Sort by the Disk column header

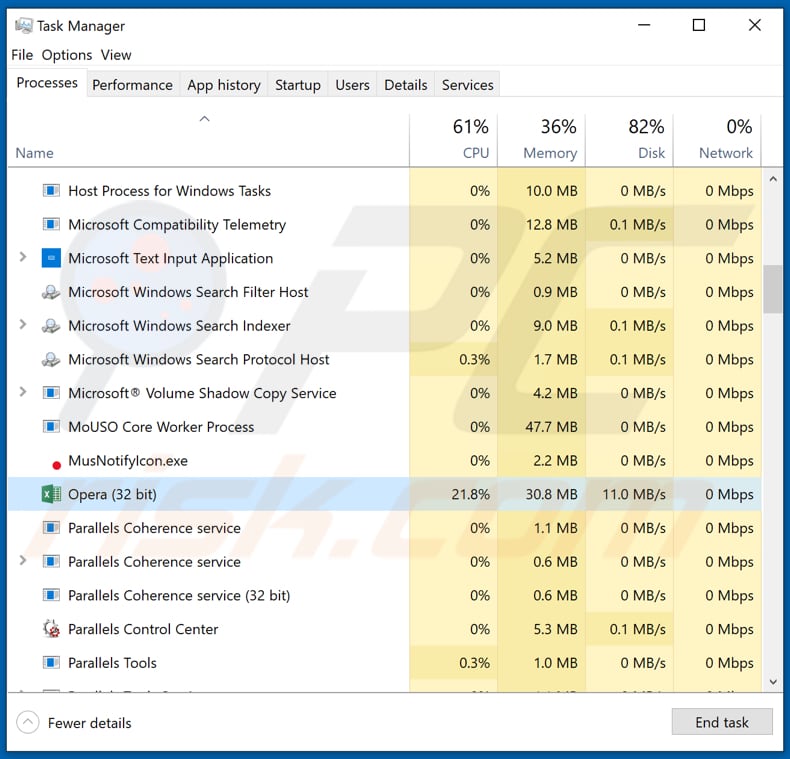coord(629,140)
